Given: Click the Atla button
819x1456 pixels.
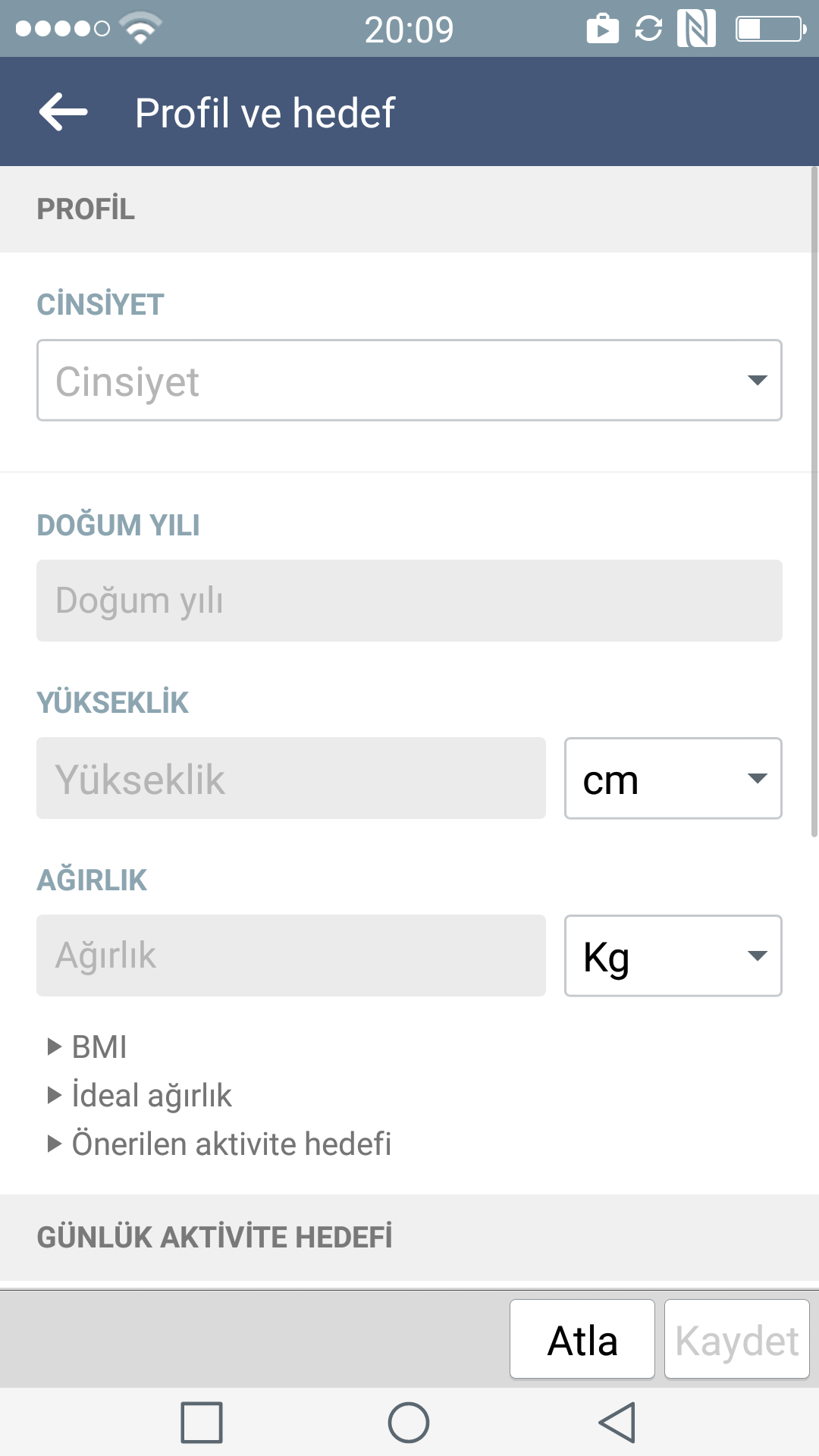Looking at the screenshot, I should coord(582,1339).
